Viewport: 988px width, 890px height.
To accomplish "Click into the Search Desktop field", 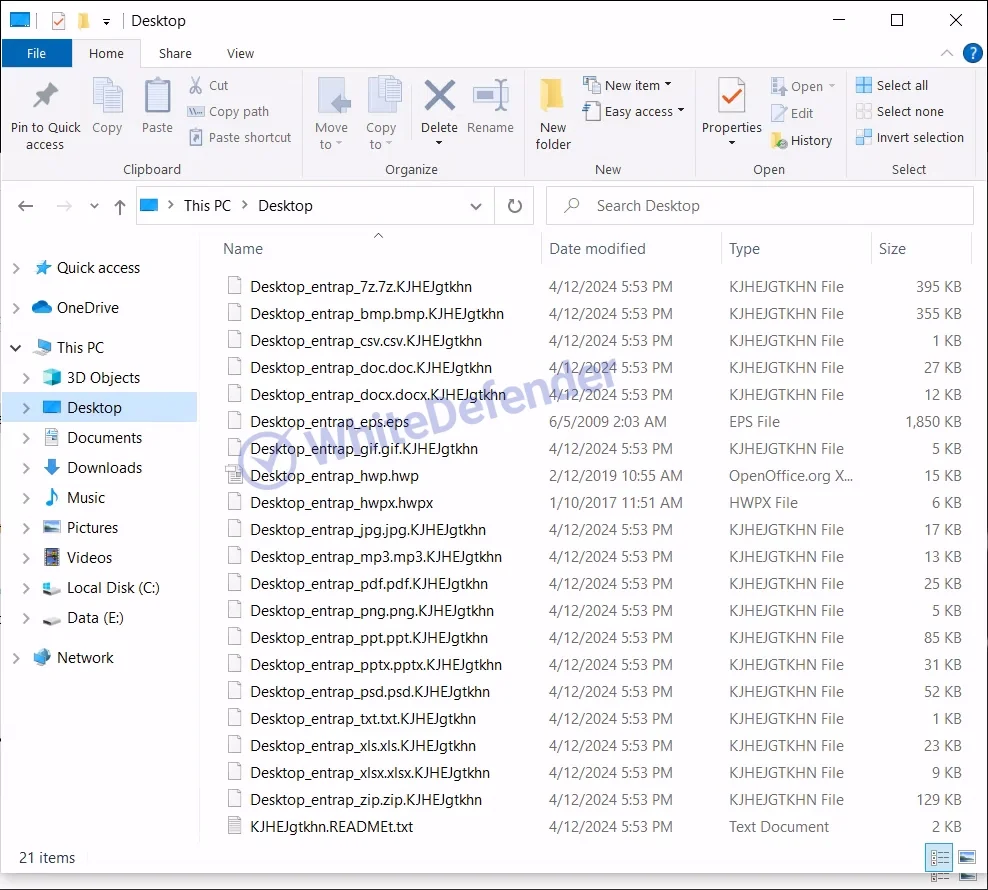I will (x=770, y=206).
